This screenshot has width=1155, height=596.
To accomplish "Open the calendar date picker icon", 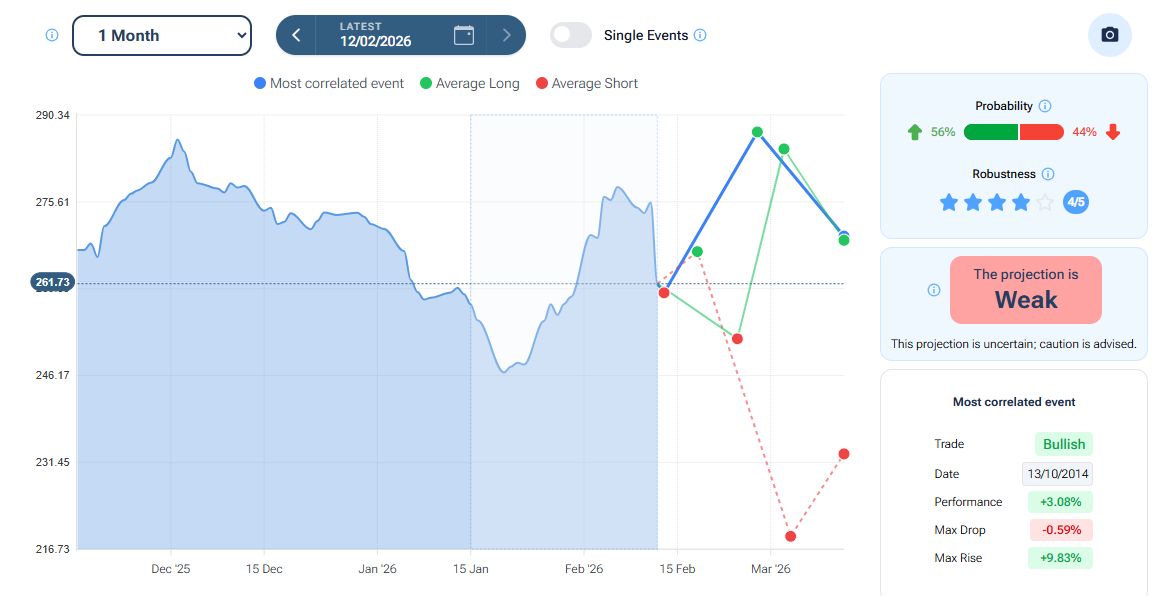I will click(464, 35).
